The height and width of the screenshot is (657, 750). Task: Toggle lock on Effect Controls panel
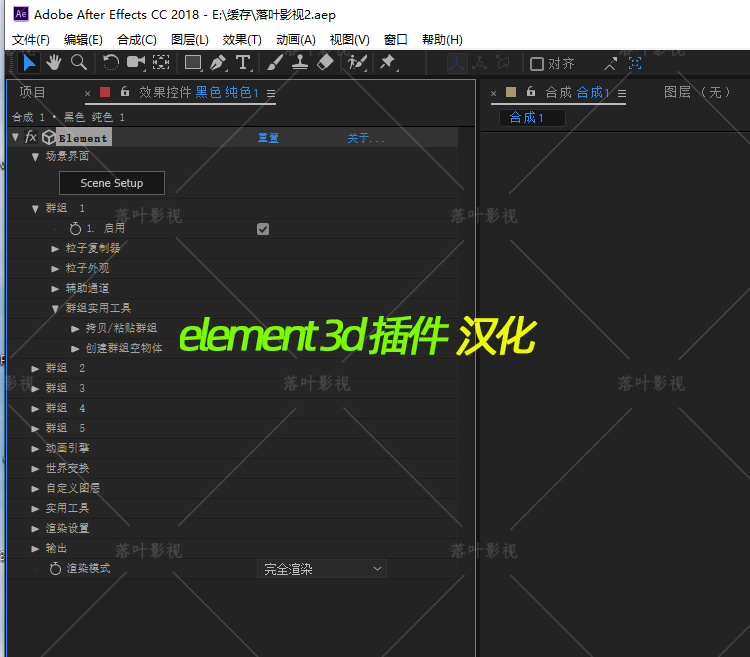[x=125, y=91]
